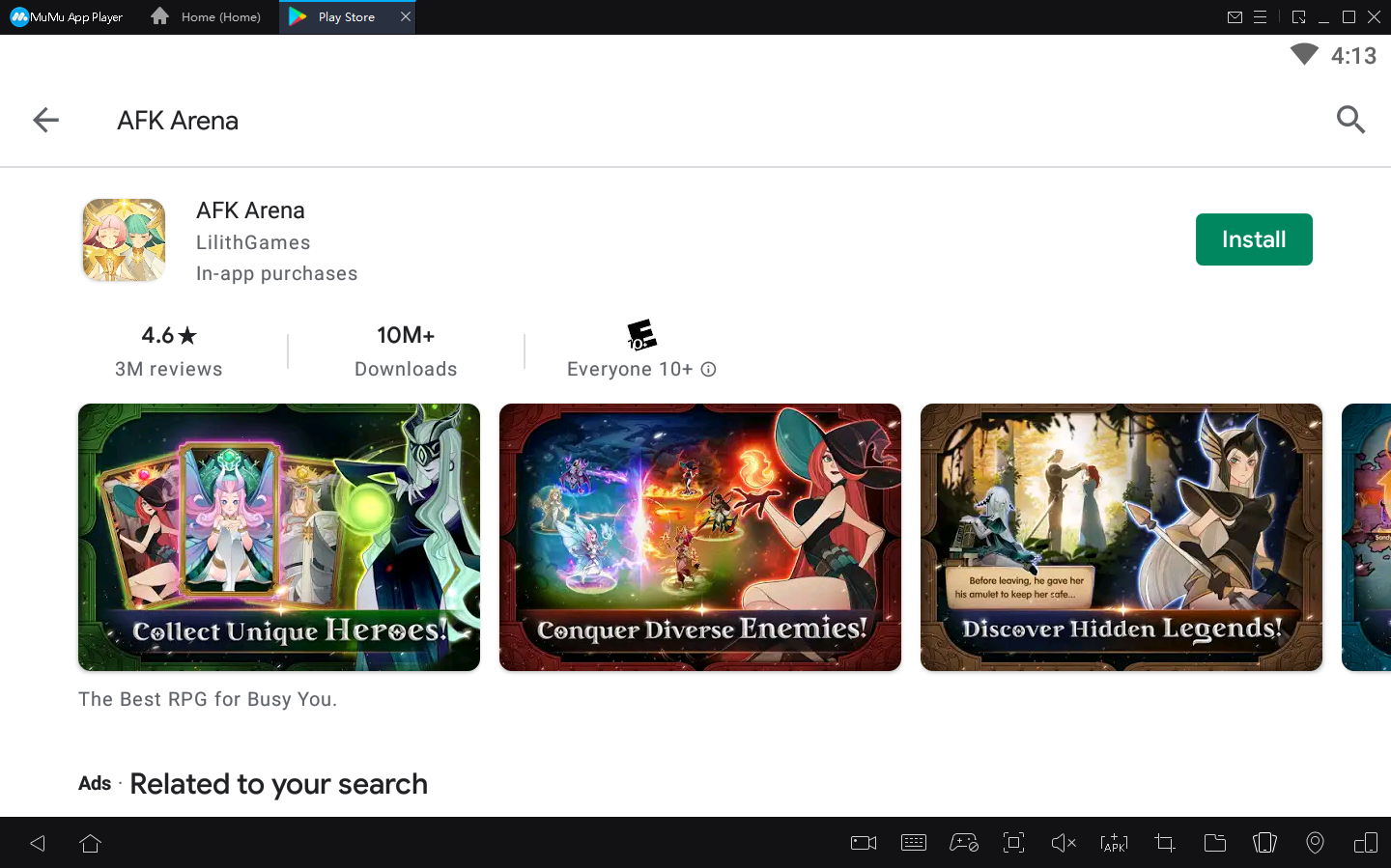Install AFK Arena
The image size is (1391, 868).
pos(1254,239)
